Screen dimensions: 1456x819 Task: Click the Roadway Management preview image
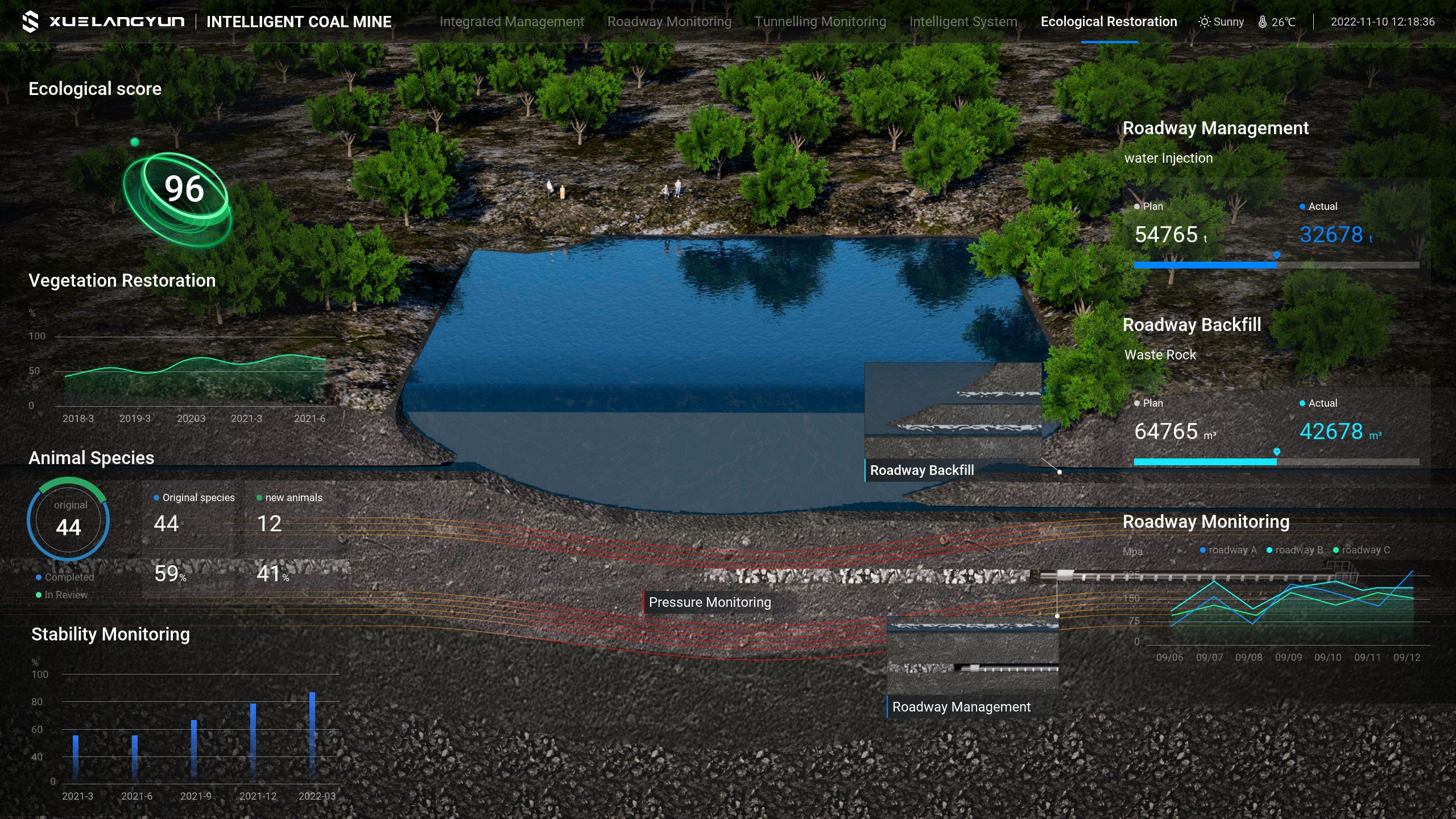click(x=973, y=654)
